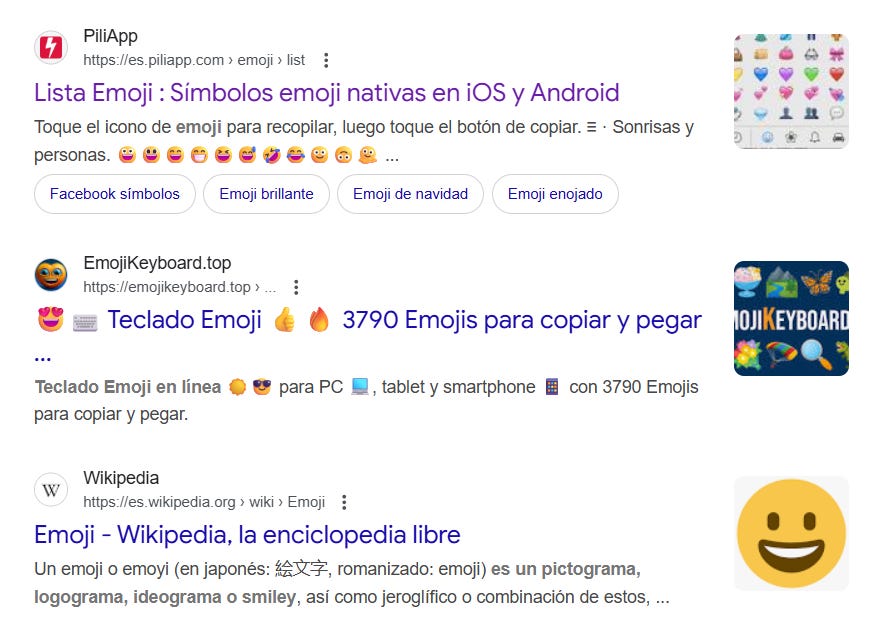Choose the Emoji de navidad chip

(410, 194)
